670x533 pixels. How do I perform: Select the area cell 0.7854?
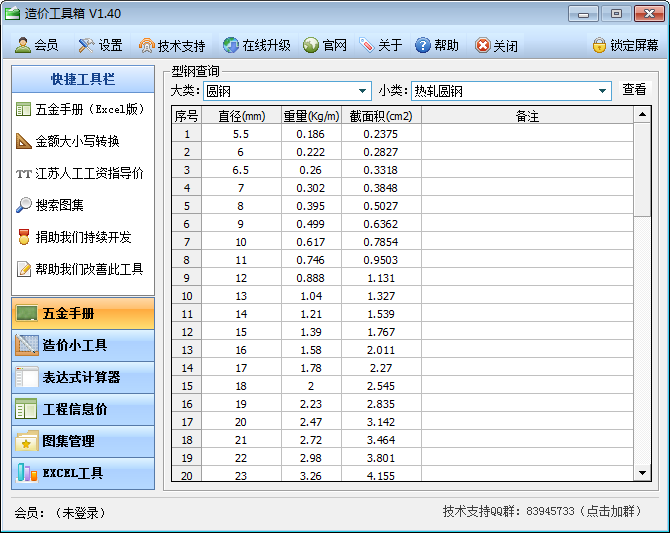(381, 242)
